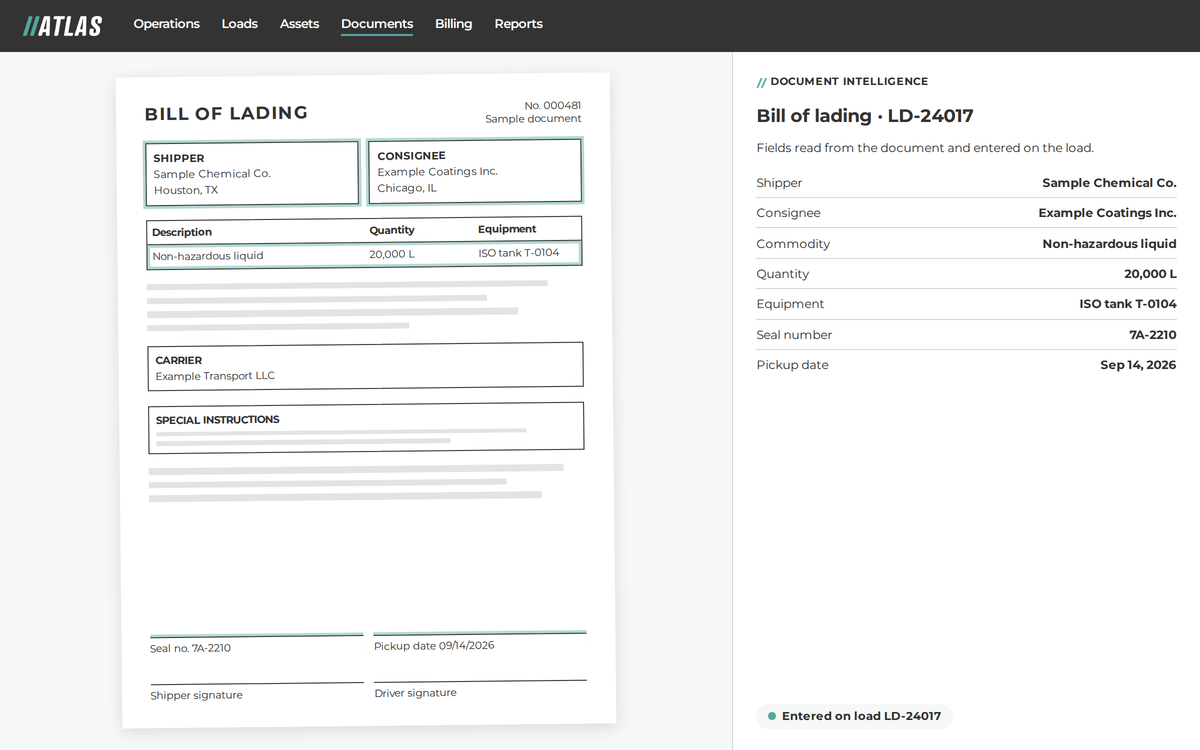Click the Equipment value ISO tank T-0104 in panel
This screenshot has height=750, width=1200.
1128,304
